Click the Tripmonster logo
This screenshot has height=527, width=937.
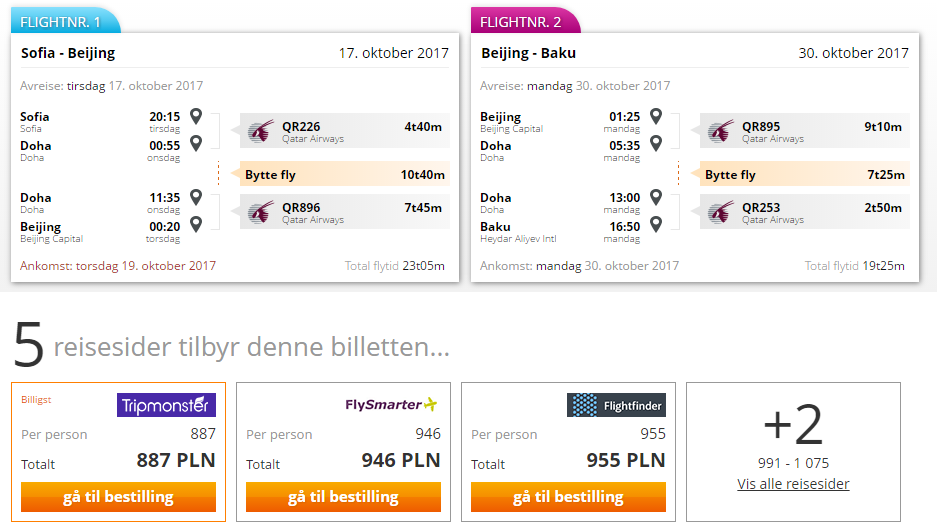click(x=166, y=405)
